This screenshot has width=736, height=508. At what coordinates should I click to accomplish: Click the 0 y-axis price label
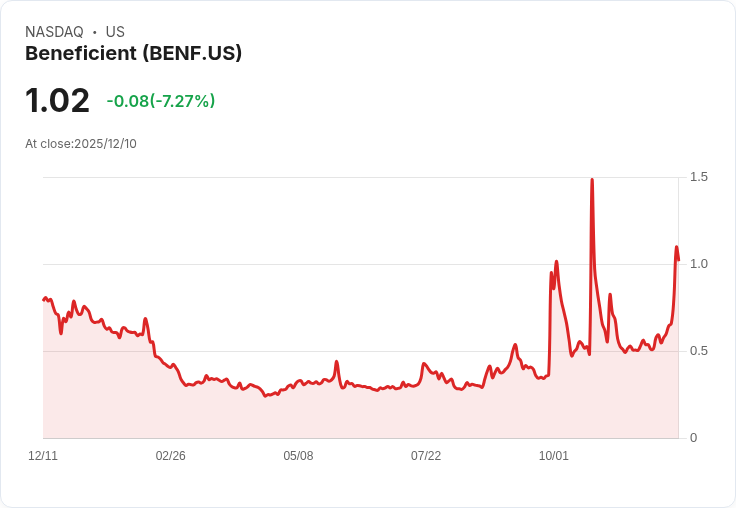point(693,438)
